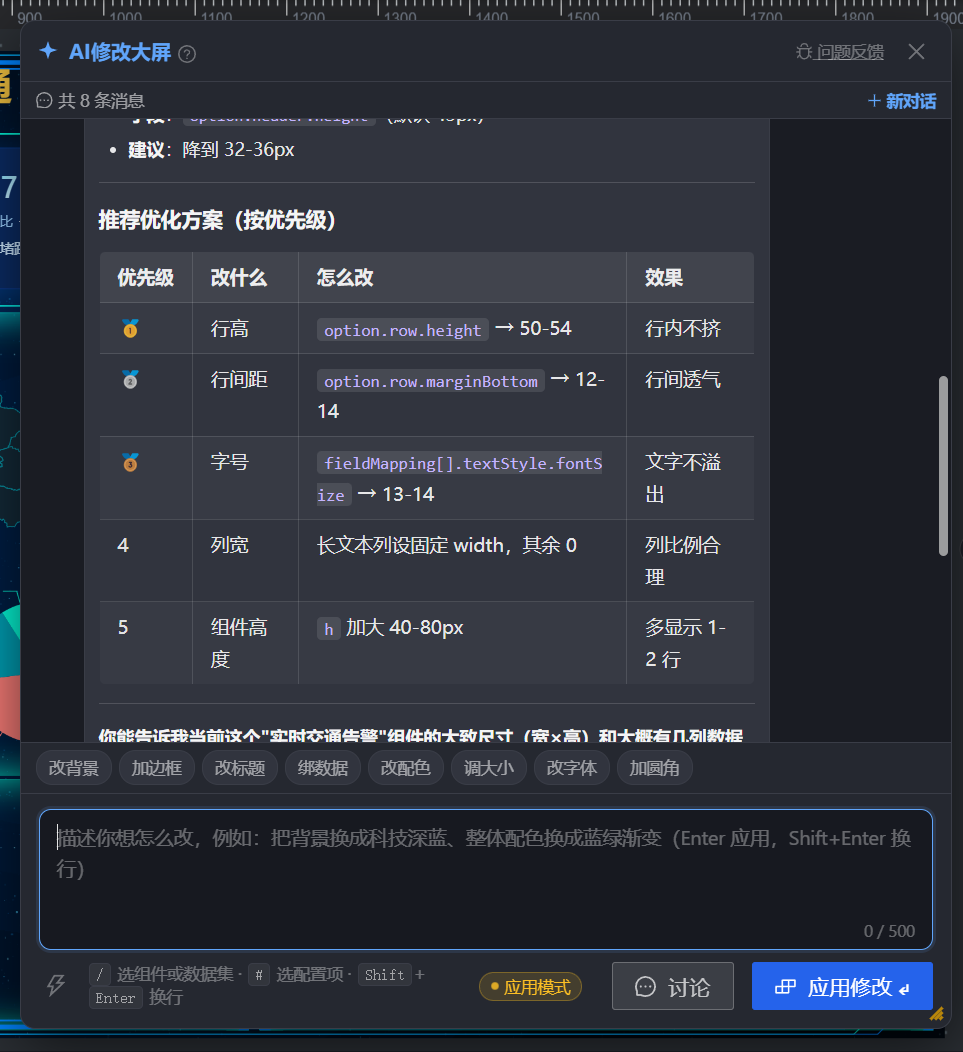Click the 优先级 table header
The width and height of the screenshot is (963, 1052).
point(146,278)
